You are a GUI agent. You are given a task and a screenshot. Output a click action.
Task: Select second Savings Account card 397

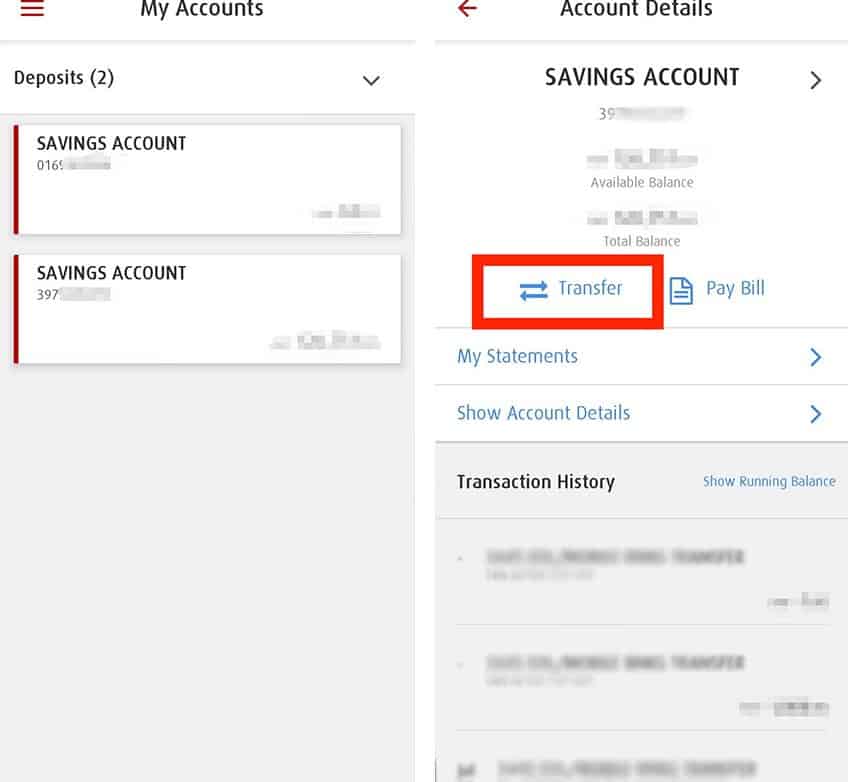[208, 309]
